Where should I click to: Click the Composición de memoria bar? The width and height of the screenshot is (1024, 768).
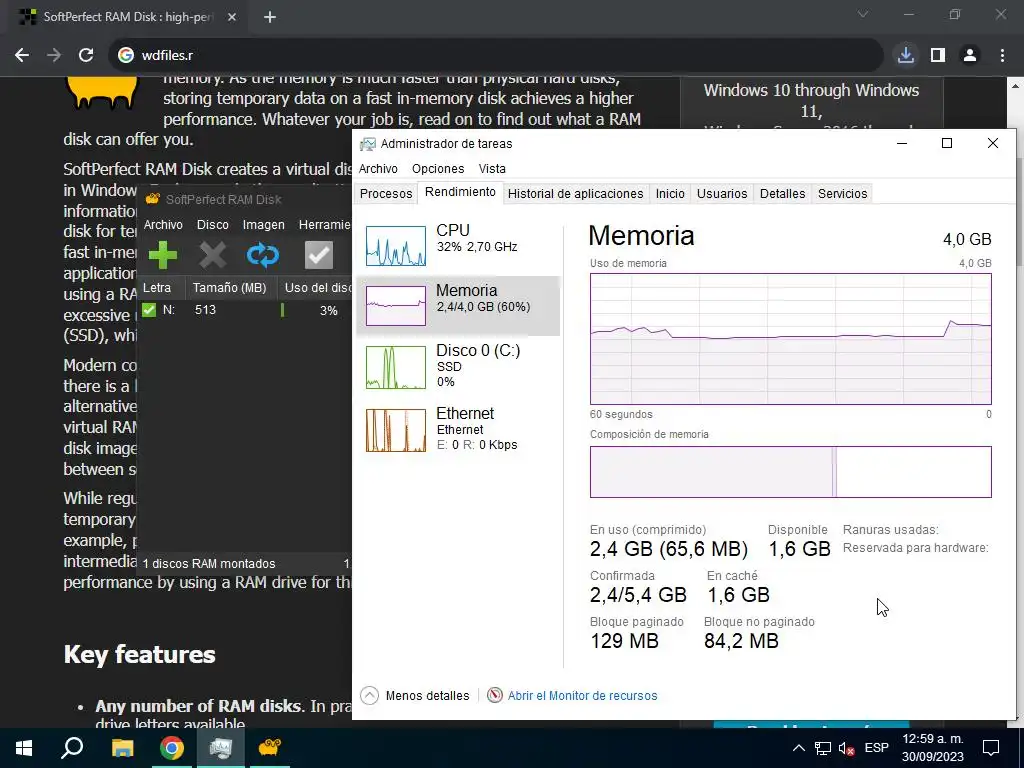pos(790,472)
